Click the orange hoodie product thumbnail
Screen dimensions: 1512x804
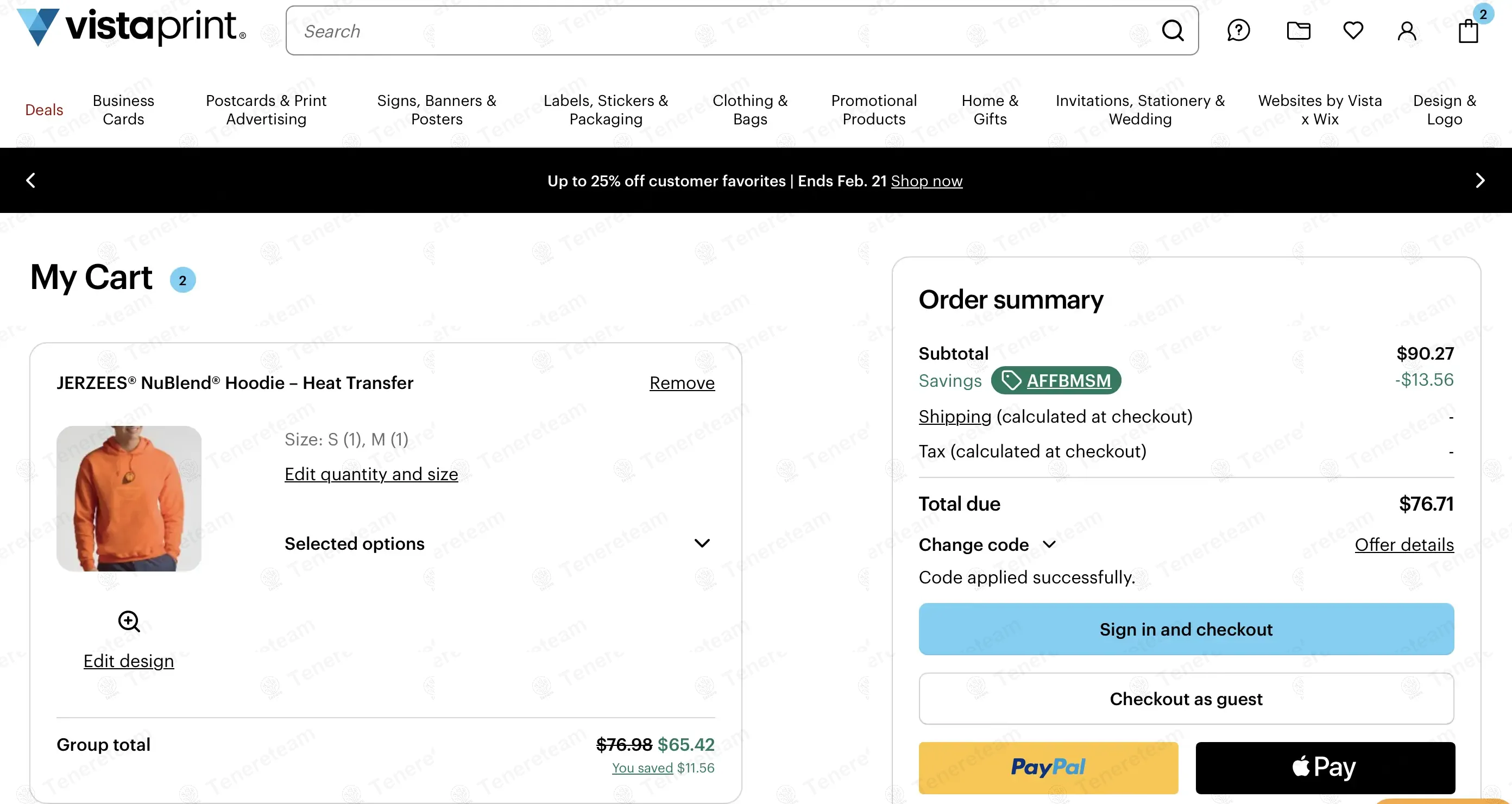[129, 498]
